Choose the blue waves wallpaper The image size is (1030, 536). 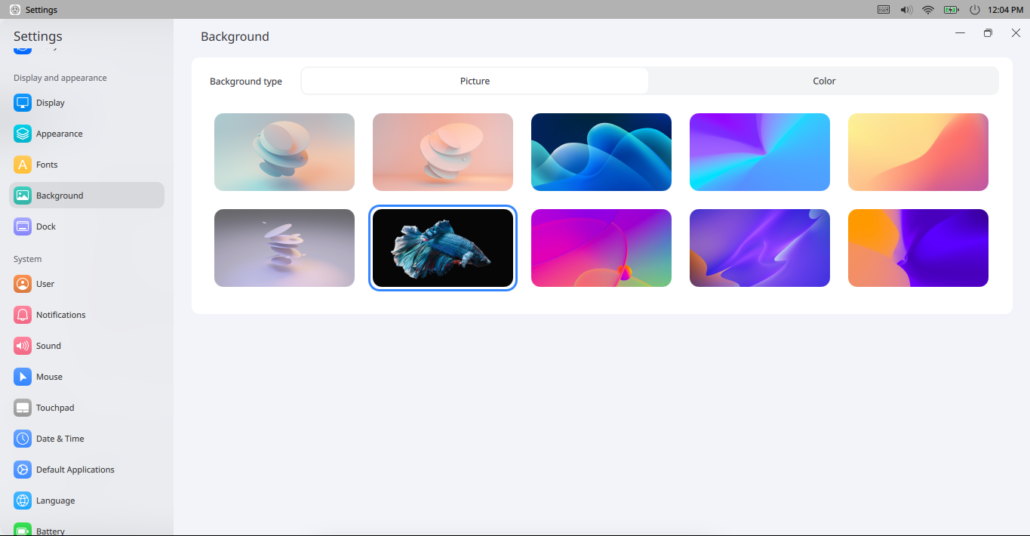click(x=601, y=152)
